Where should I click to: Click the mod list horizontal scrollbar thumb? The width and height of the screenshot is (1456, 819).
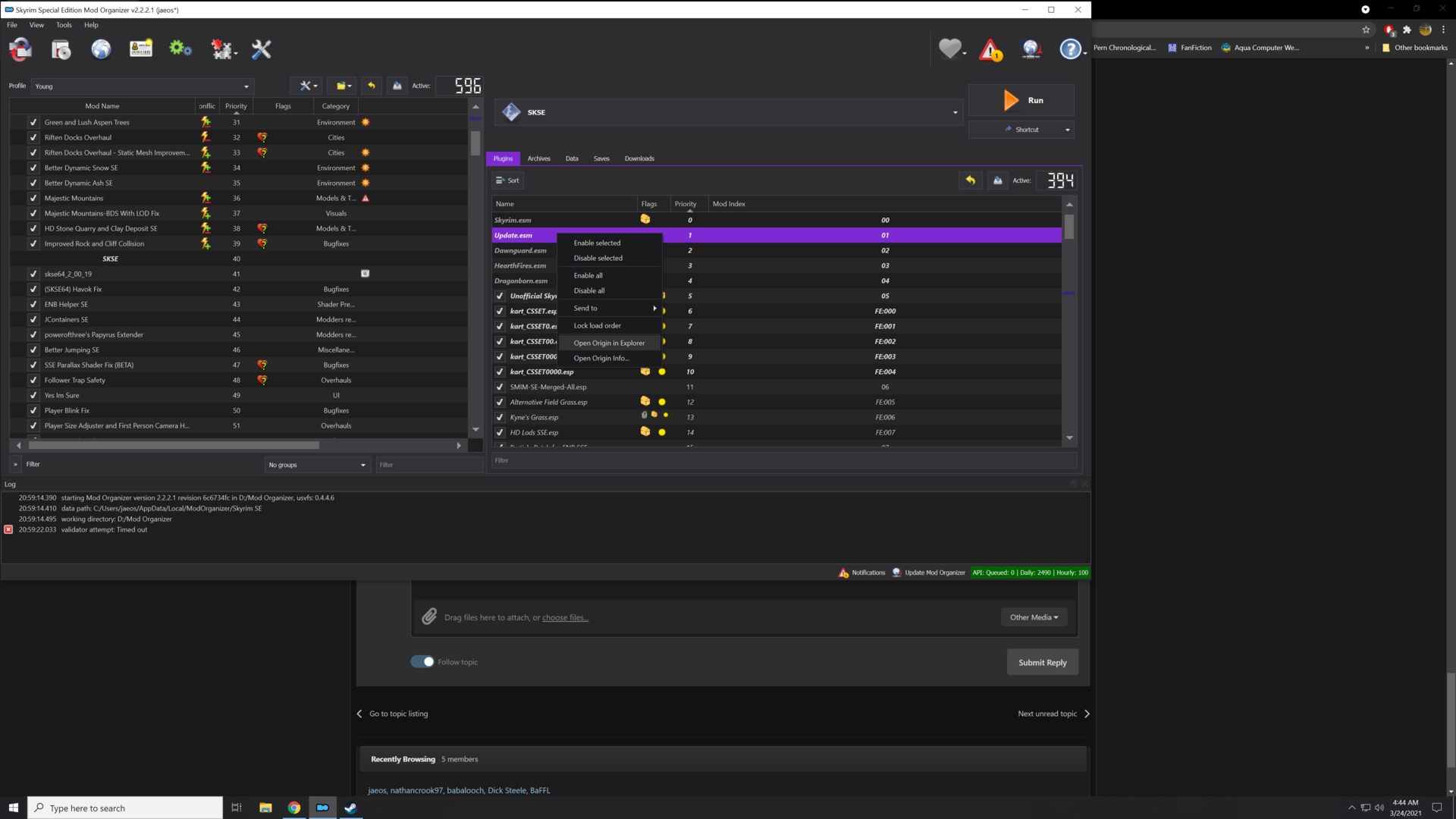(174, 445)
